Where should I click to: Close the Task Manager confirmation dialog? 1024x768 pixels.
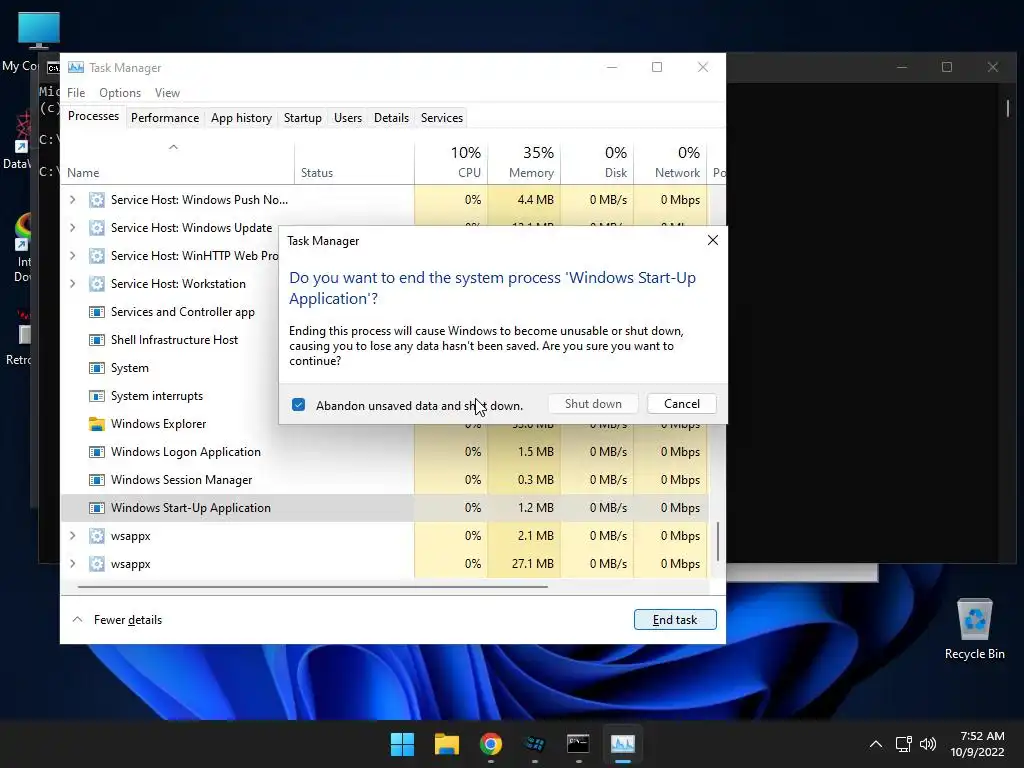click(x=712, y=240)
